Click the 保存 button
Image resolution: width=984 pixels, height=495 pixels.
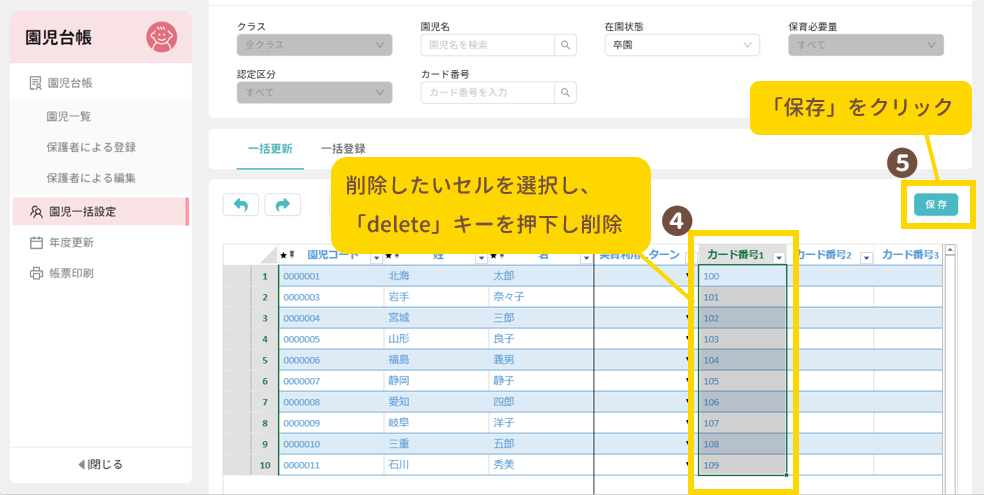935,204
